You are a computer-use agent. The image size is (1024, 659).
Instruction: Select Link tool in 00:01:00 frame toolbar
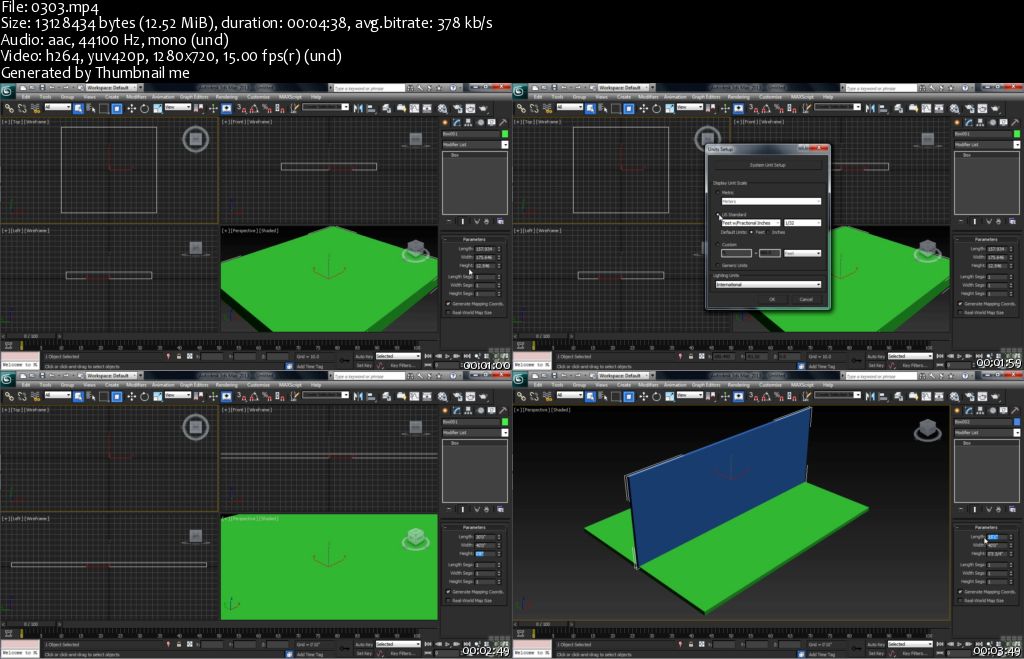tap(9, 108)
